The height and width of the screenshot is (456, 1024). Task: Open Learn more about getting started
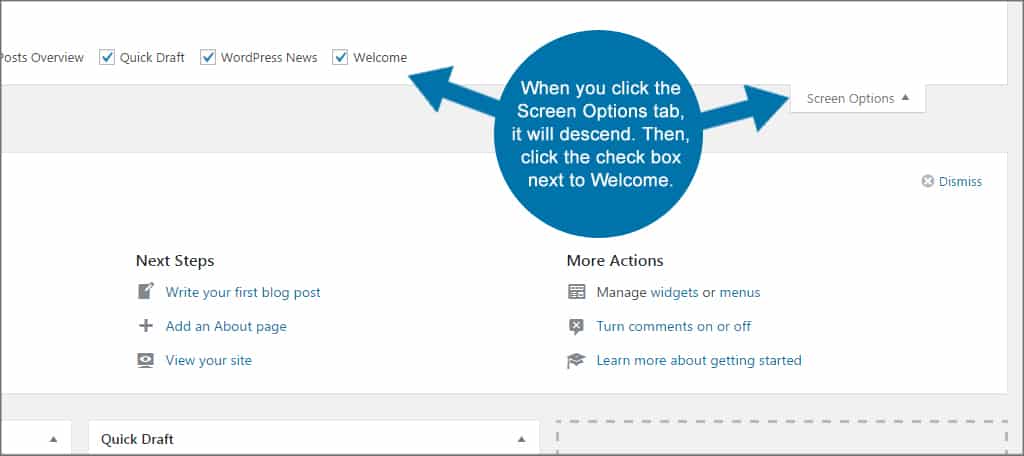[x=699, y=360]
